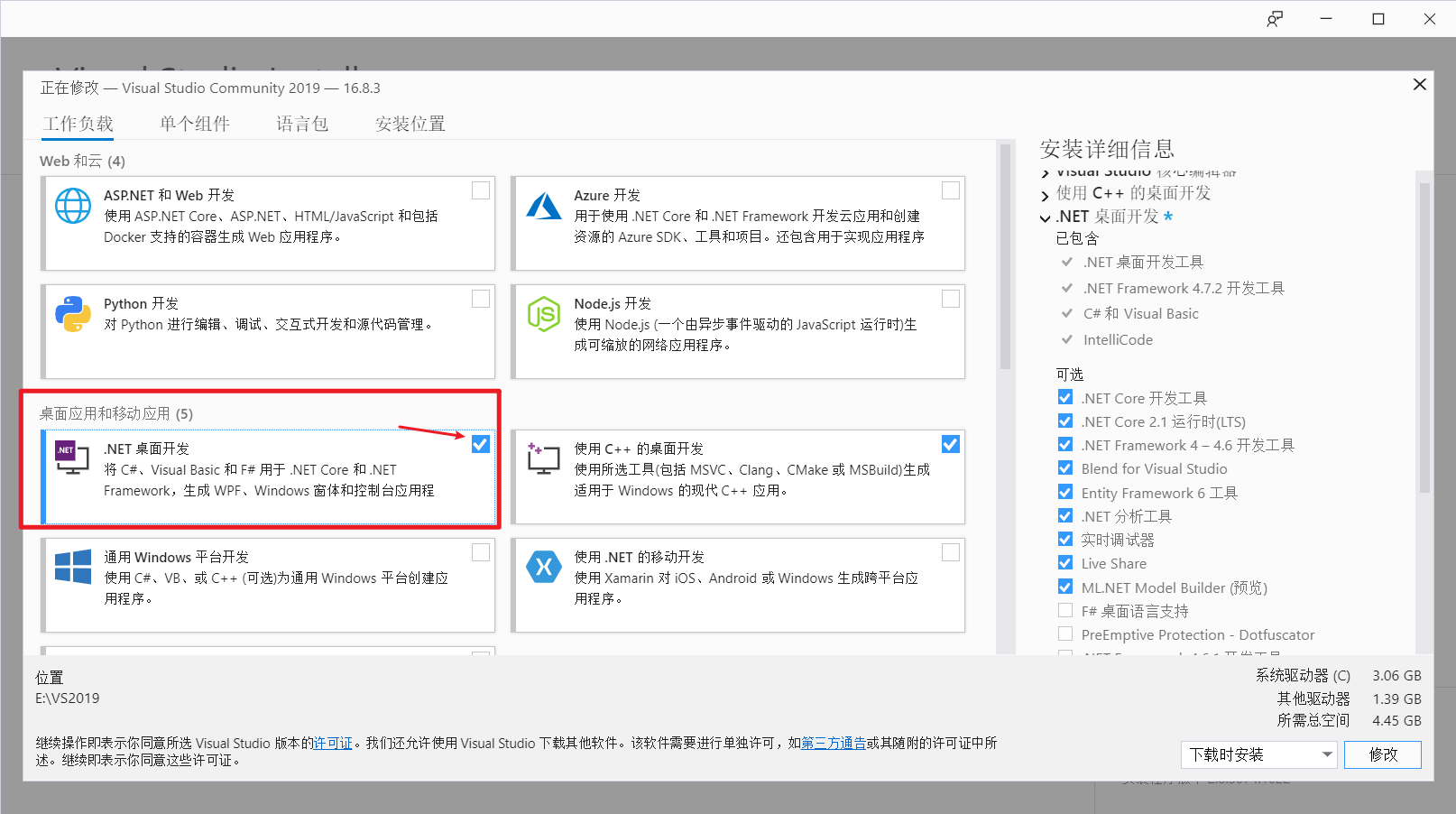Switch to the 单个组件 tab
This screenshot has height=814, width=1456.
[x=194, y=124]
